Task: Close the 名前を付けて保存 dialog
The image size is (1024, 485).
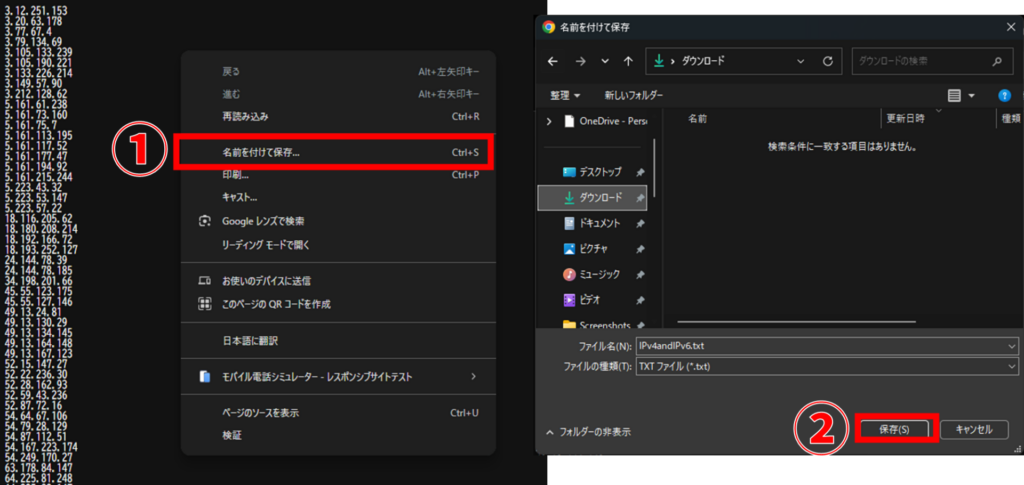Action: pos(1010,27)
